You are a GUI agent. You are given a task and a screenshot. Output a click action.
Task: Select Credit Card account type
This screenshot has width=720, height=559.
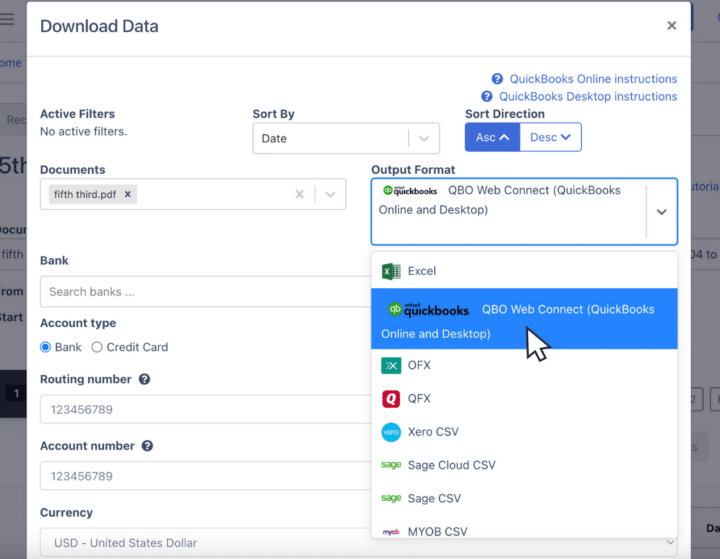(x=96, y=347)
